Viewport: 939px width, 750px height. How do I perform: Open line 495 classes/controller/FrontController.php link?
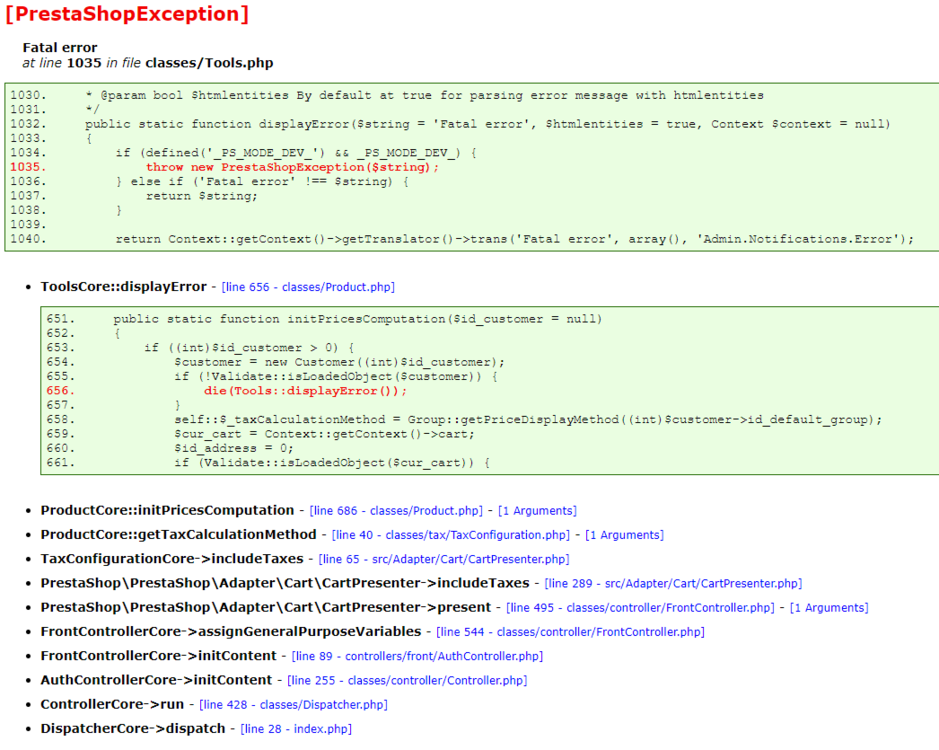(640, 607)
